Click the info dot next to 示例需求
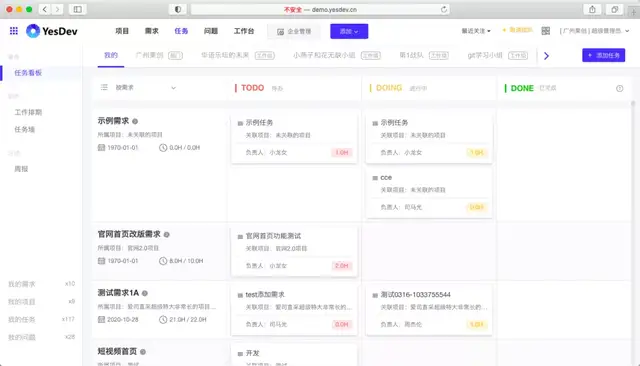The image size is (640, 366). point(135,121)
